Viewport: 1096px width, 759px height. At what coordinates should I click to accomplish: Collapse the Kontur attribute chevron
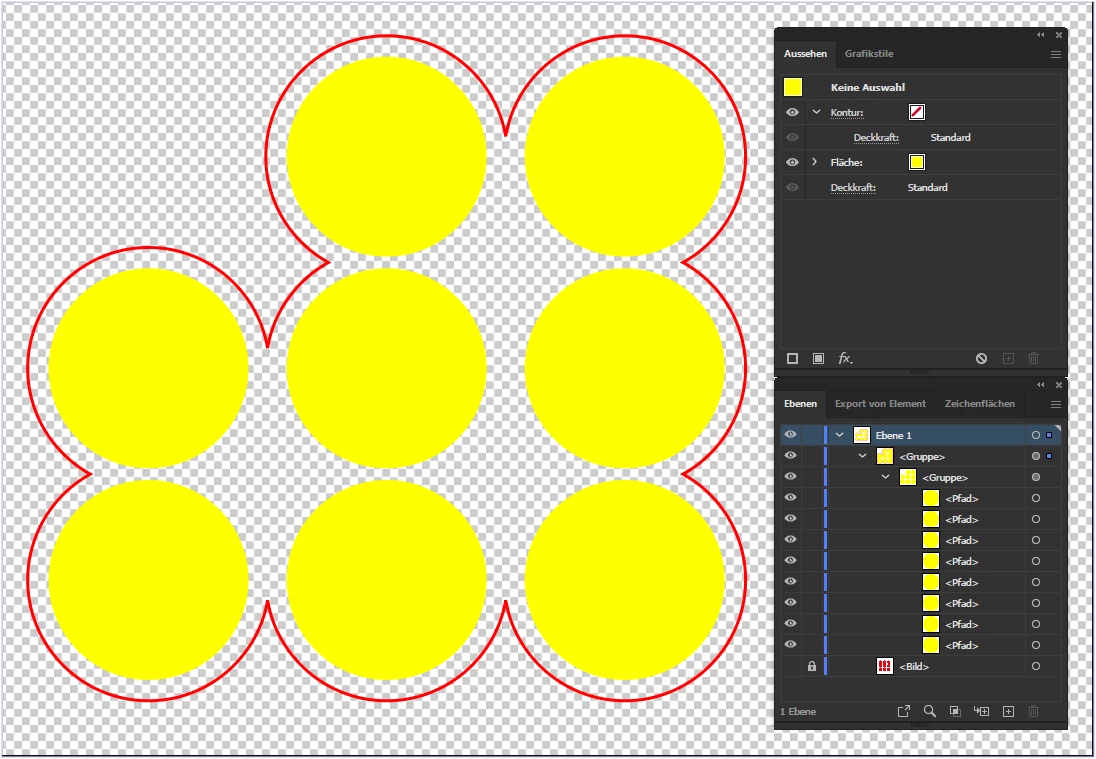815,112
